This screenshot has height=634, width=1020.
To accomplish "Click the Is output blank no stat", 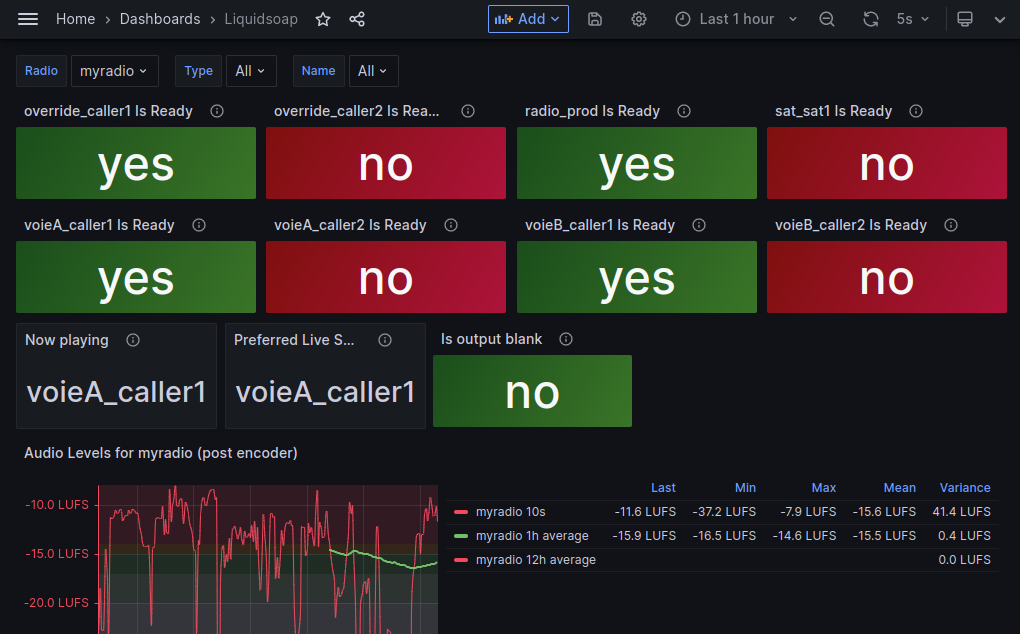I will click(x=532, y=392).
